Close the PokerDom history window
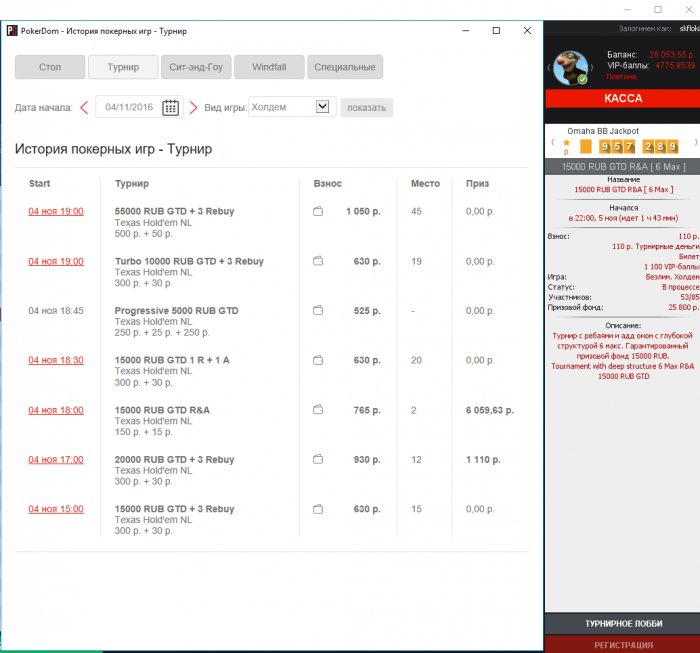Image resolution: width=700 pixels, height=653 pixels. [x=527, y=30]
